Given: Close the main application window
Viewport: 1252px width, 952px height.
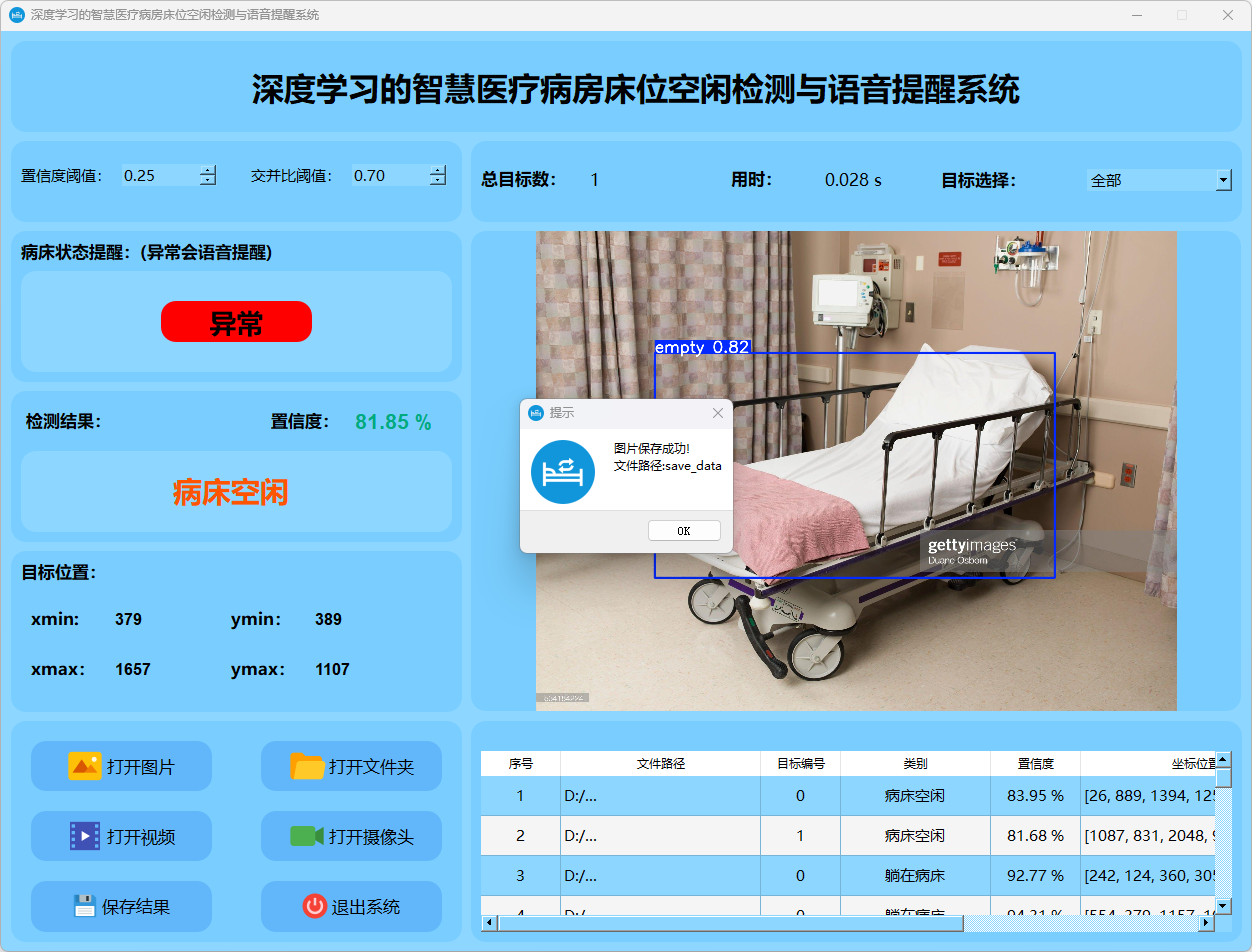Looking at the screenshot, I should click(x=1228, y=15).
